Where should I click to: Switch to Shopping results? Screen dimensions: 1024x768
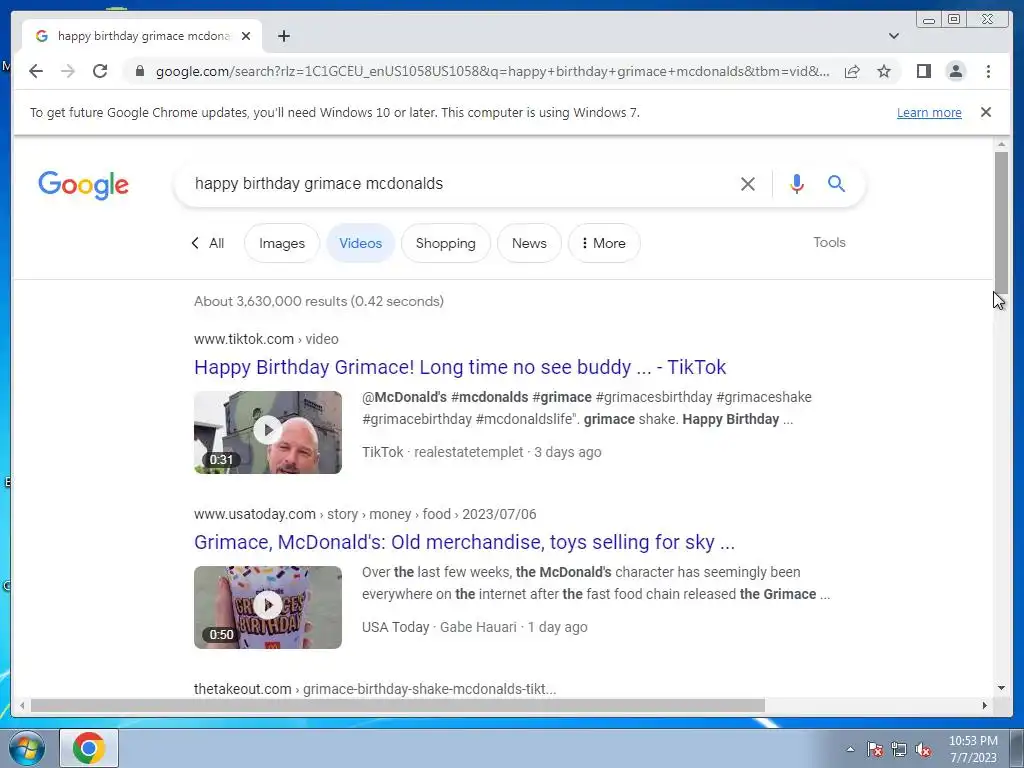[x=445, y=243]
